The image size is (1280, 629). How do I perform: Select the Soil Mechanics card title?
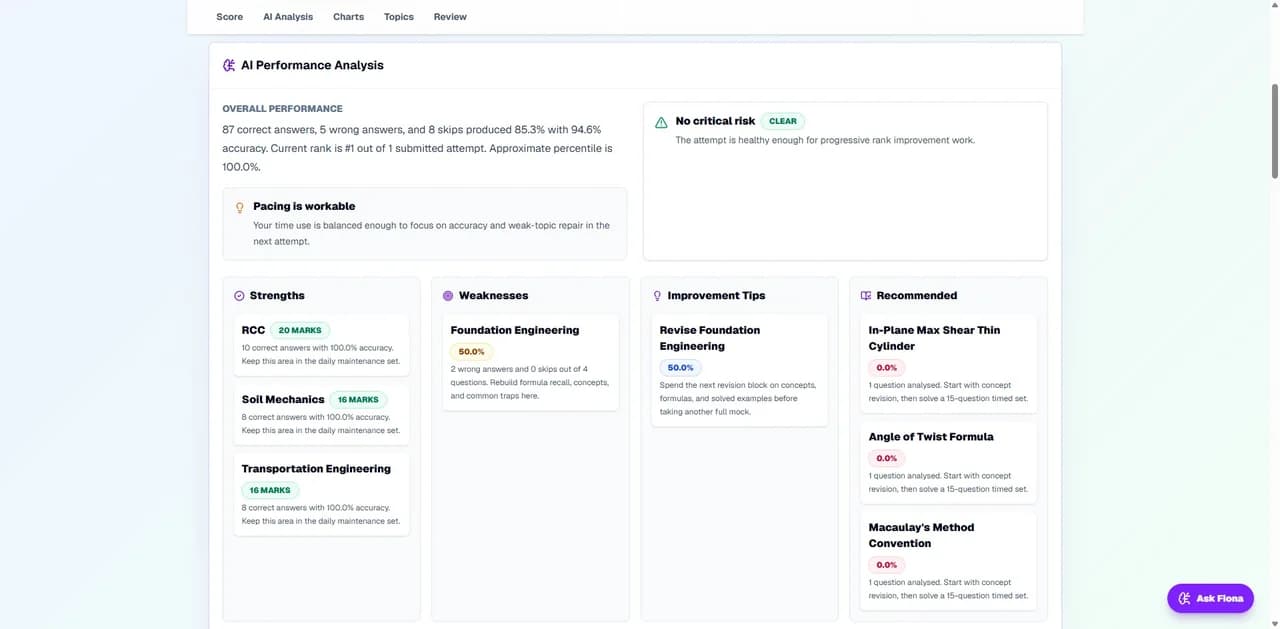click(283, 399)
